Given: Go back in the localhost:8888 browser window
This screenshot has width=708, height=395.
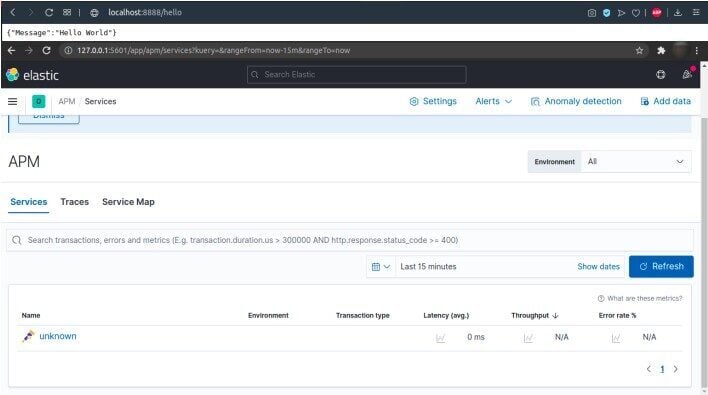Looking at the screenshot, I should pyautogui.click(x=13, y=13).
